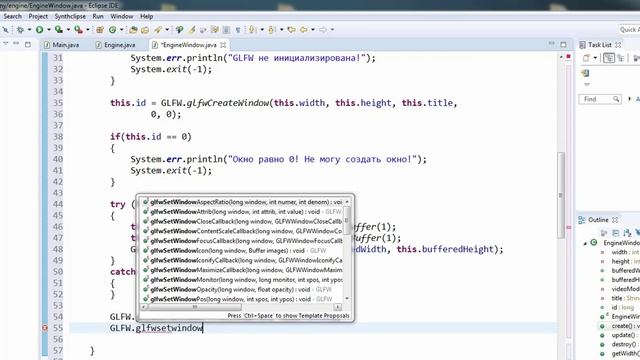Choose the glfwSetWindowIcon proposal

coord(242,251)
